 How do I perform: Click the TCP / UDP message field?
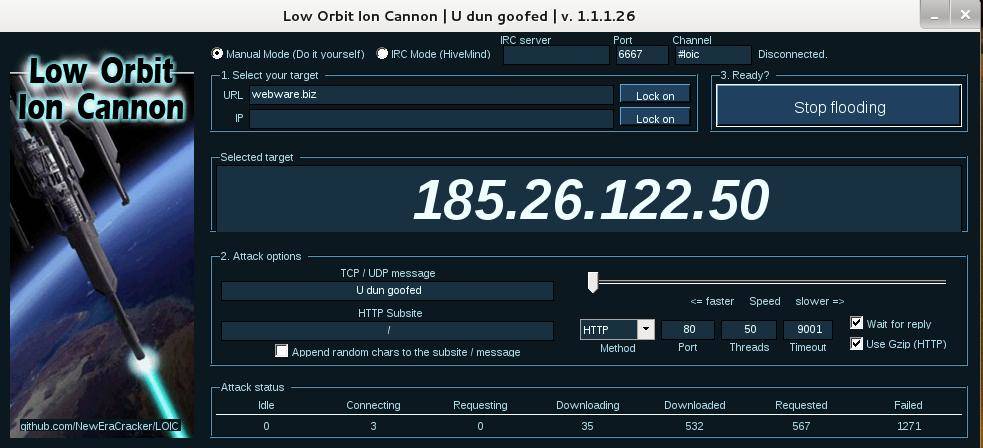coord(387,291)
